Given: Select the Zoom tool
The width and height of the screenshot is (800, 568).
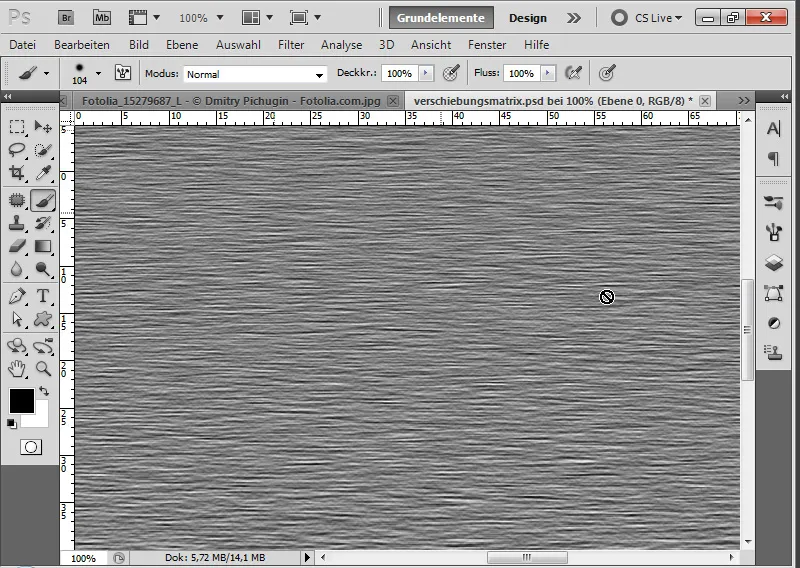Looking at the screenshot, I should 43,368.
